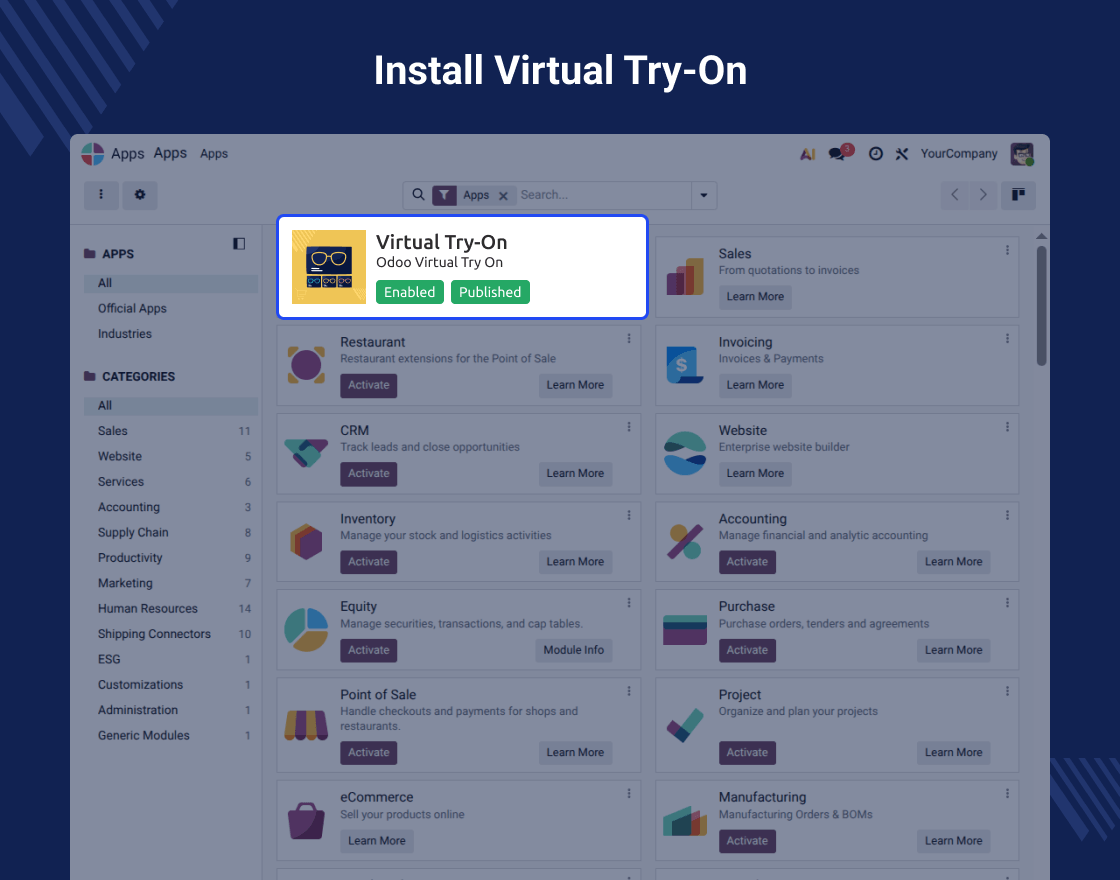Open the Accounting card kebab menu
Image resolution: width=1120 pixels, height=880 pixels.
click(1007, 515)
